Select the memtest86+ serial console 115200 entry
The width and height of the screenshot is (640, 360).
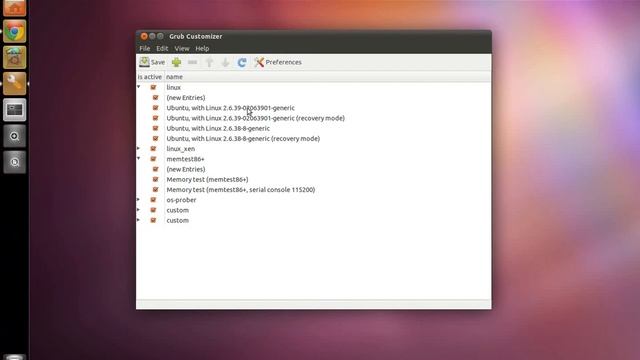tap(240, 189)
